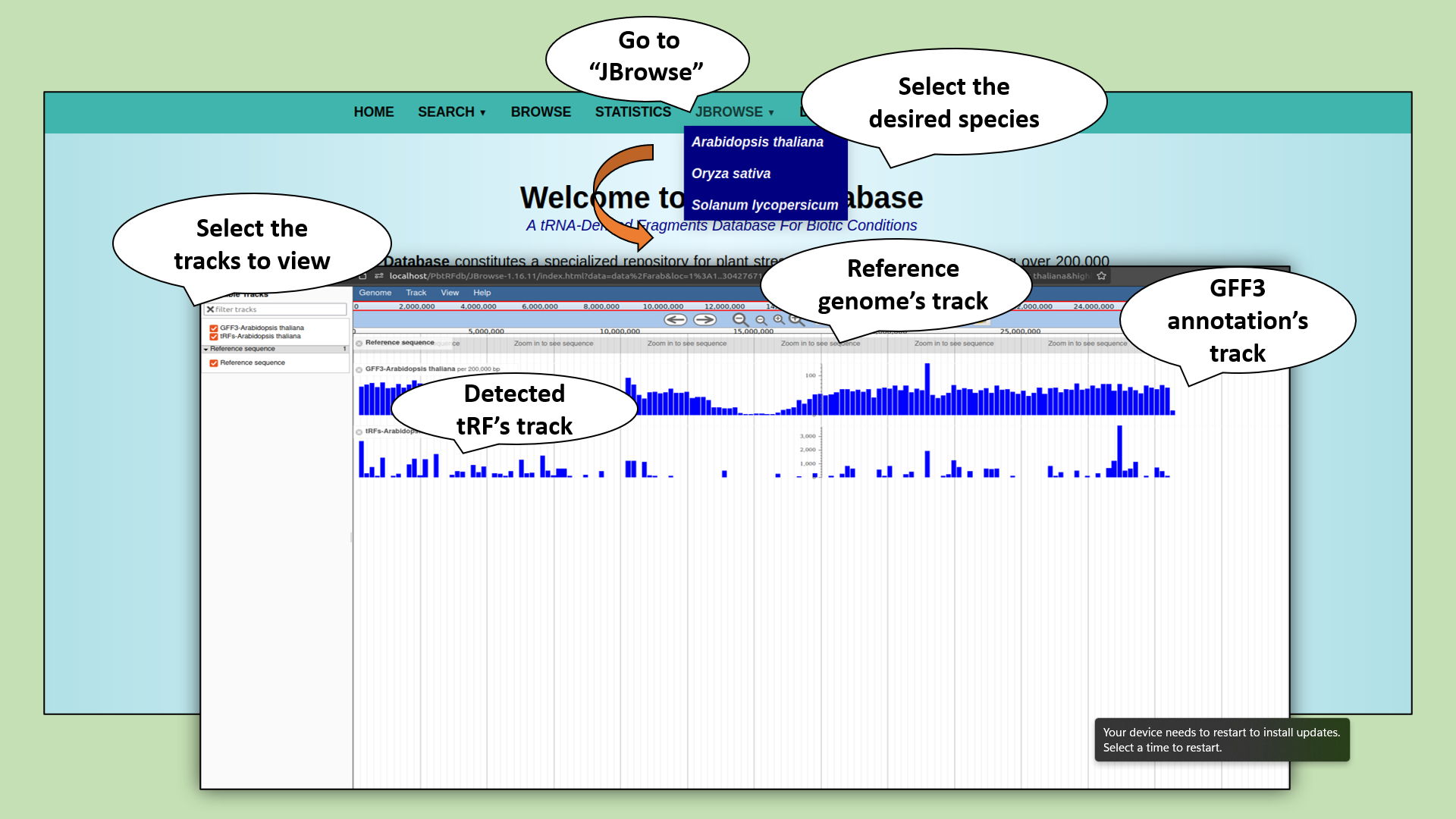Pan left with the left arrow button
1456x819 pixels.
(x=675, y=320)
